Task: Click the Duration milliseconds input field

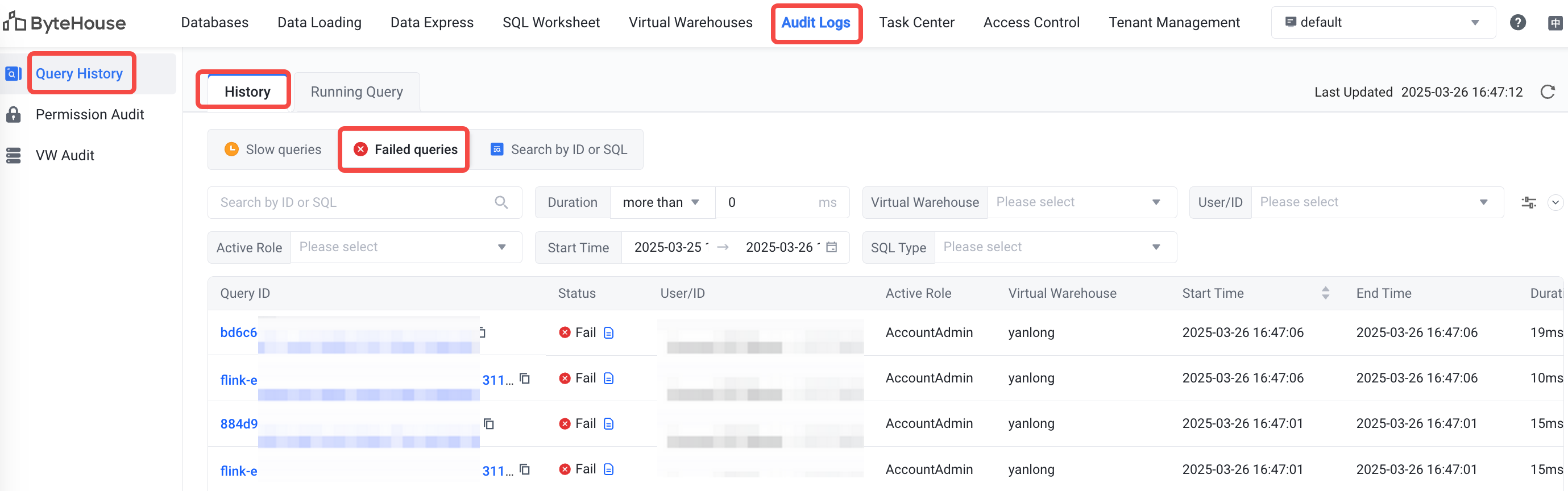Action: pyautogui.click(x=770, y=202)
